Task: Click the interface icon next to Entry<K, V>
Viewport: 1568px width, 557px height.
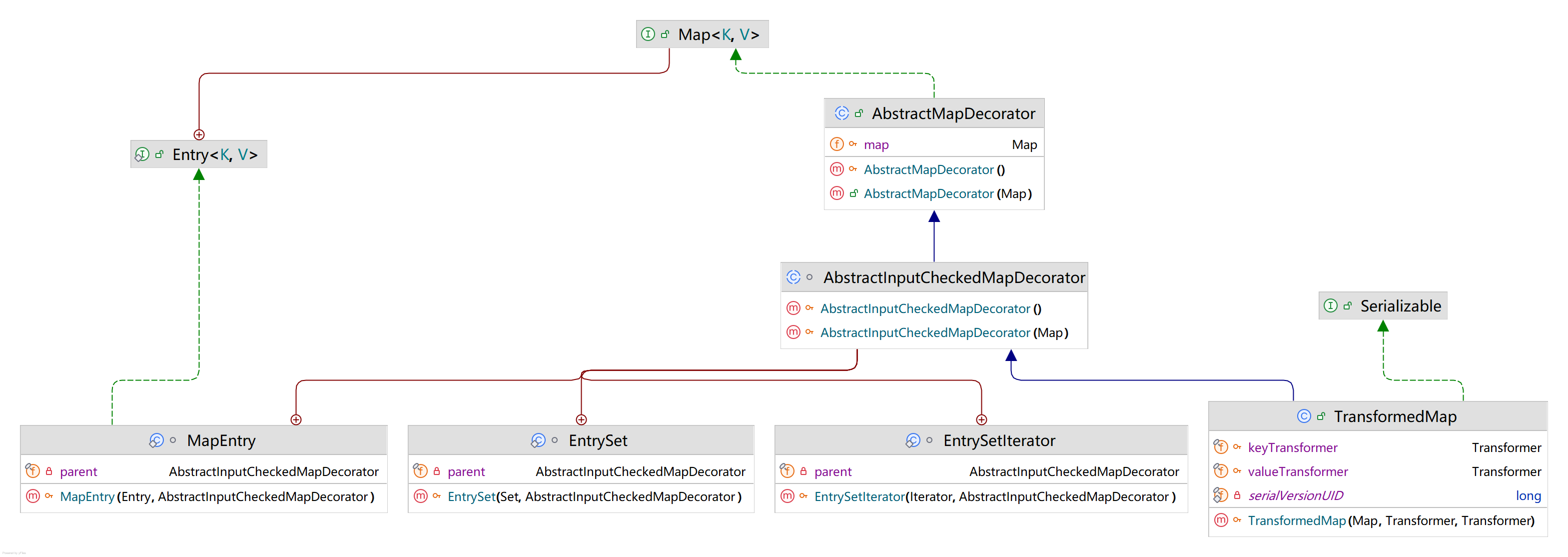Action: point(142,155)
